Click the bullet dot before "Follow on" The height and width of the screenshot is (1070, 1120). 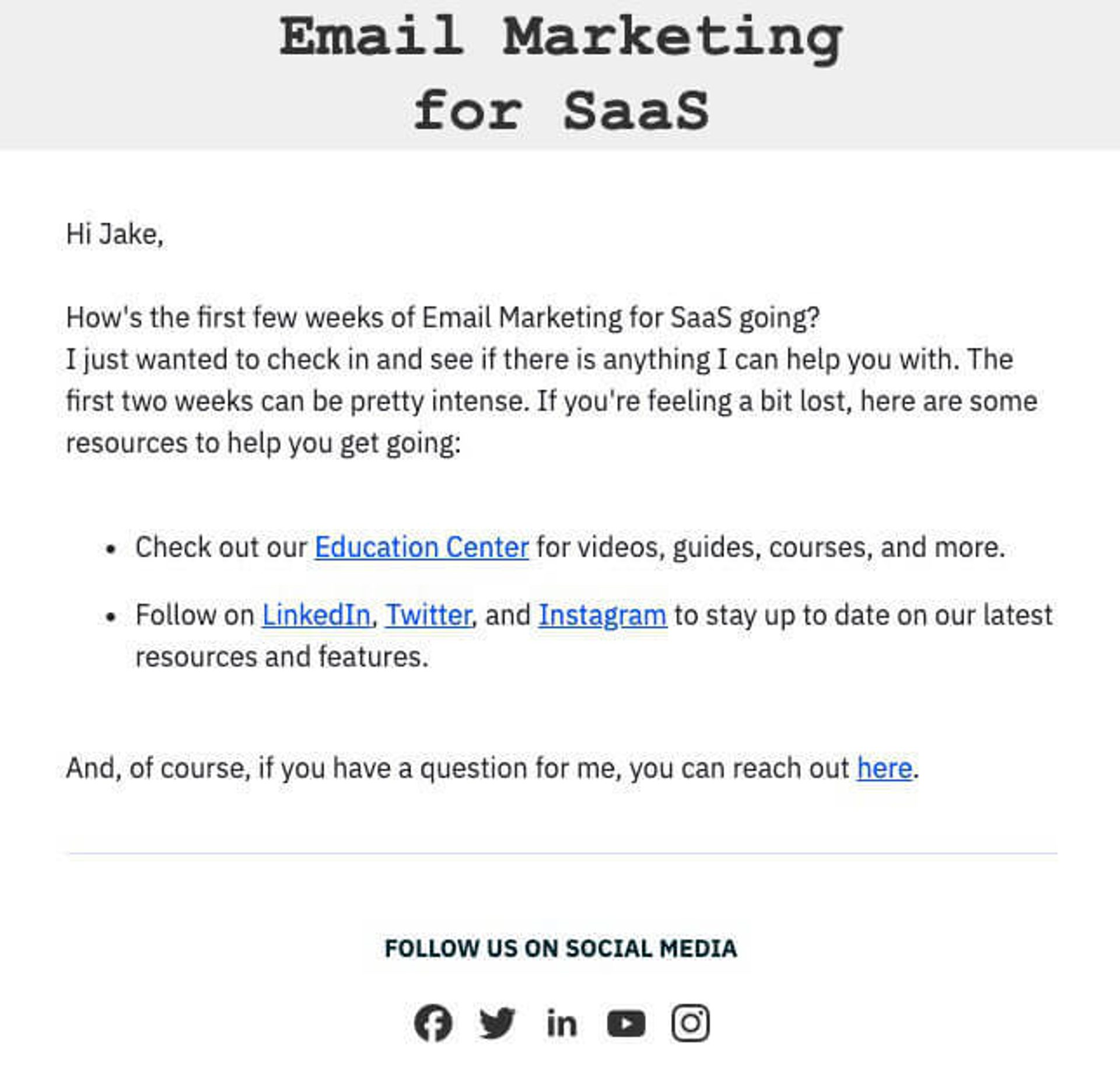coord(111,616)
